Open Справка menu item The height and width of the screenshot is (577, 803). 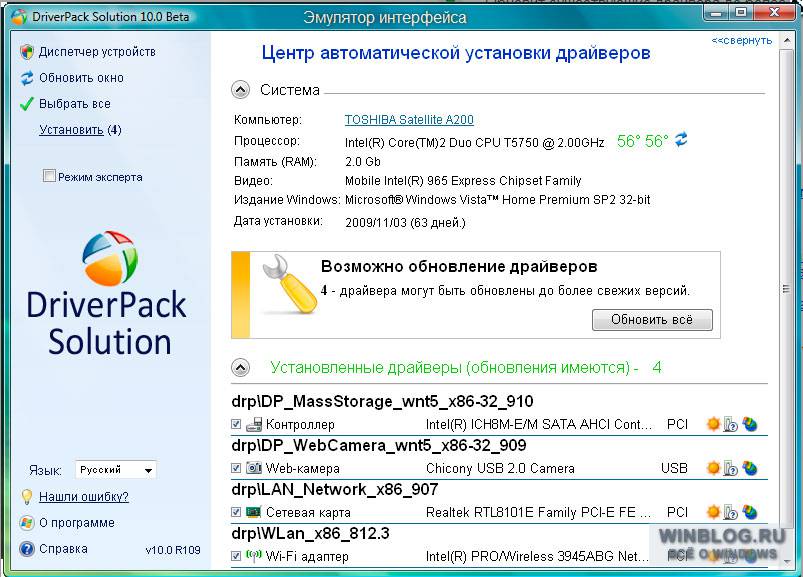point(64,549)
